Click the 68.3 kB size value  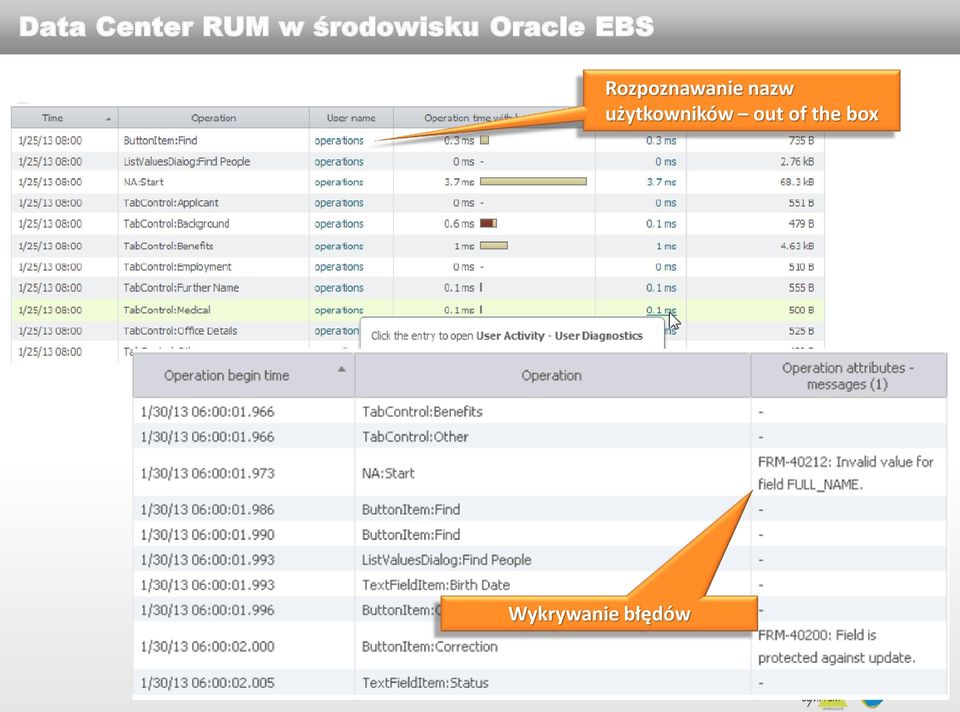point(797,182)
